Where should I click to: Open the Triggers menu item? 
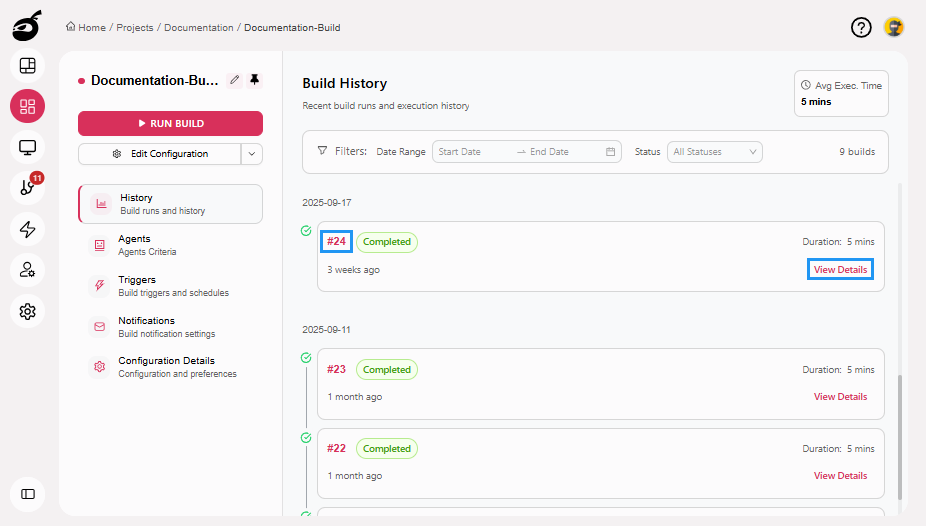coord(170,286)
